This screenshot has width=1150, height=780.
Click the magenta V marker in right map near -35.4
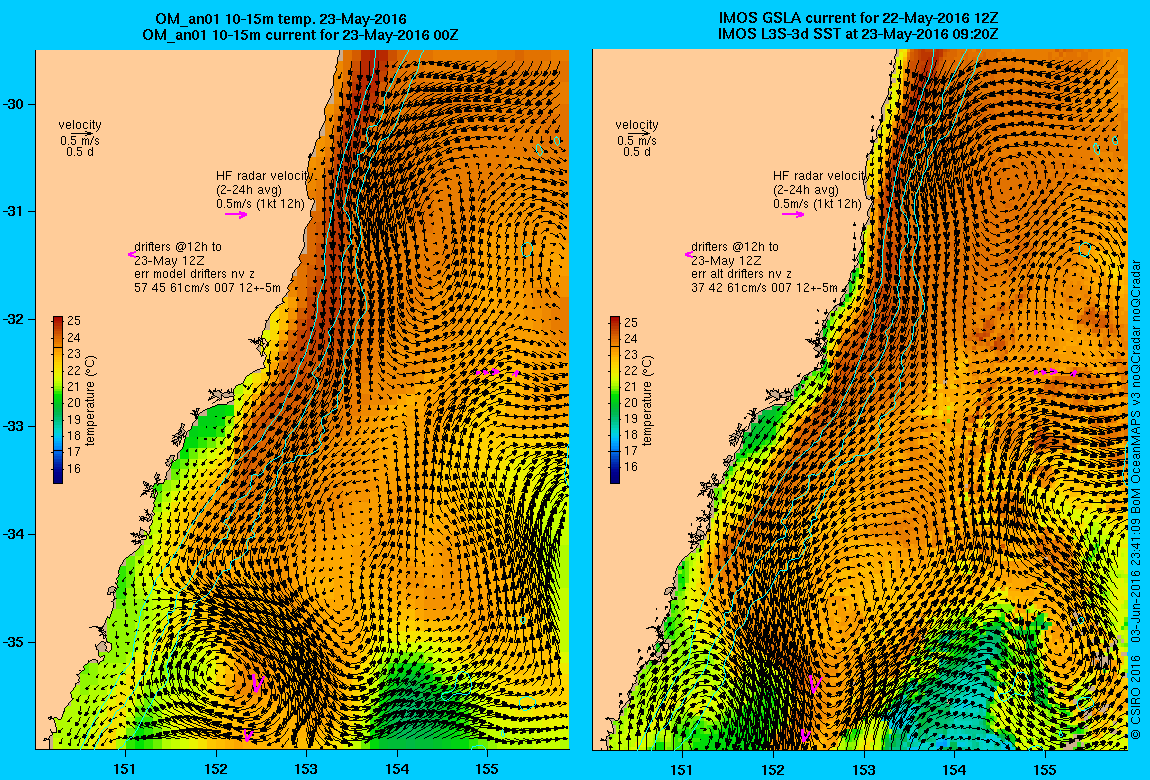[814, 684]
